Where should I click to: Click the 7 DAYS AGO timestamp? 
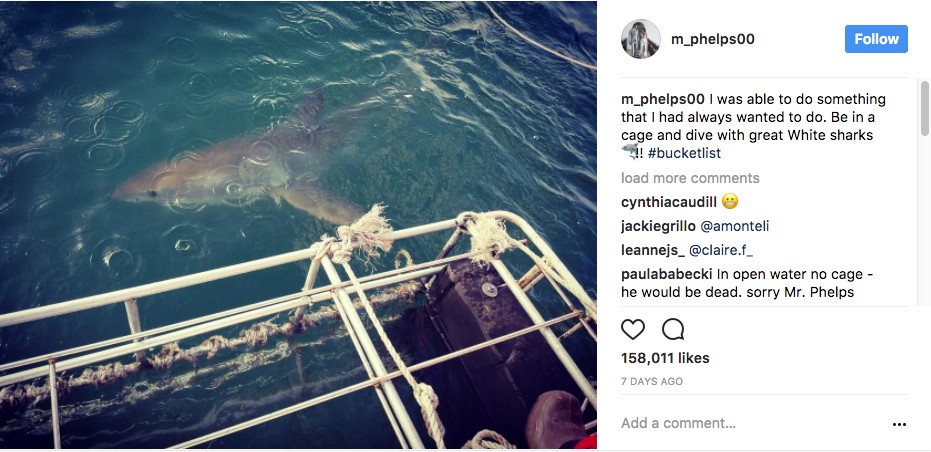point(652,382)
